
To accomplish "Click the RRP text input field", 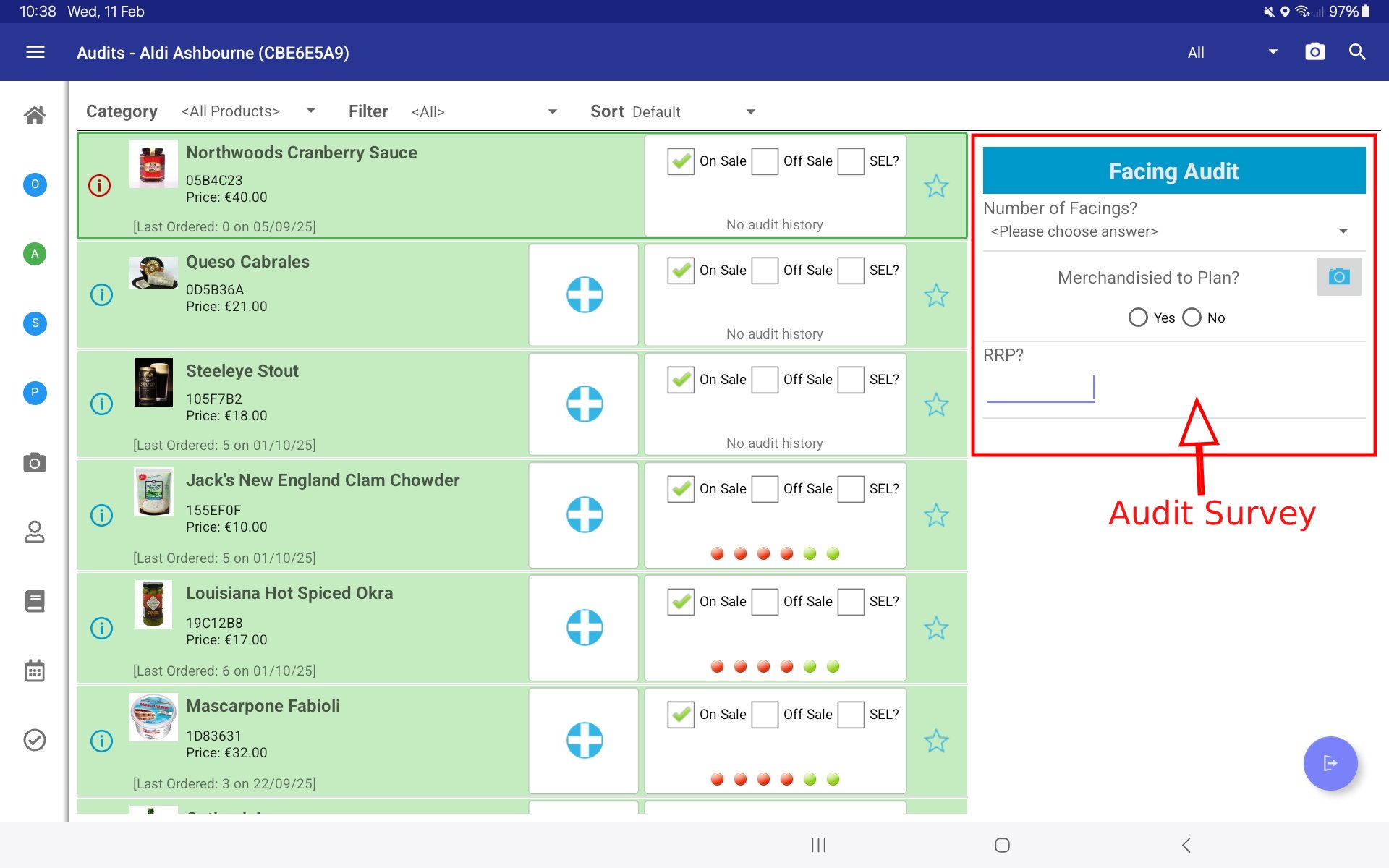I will tap(1040, 388).
